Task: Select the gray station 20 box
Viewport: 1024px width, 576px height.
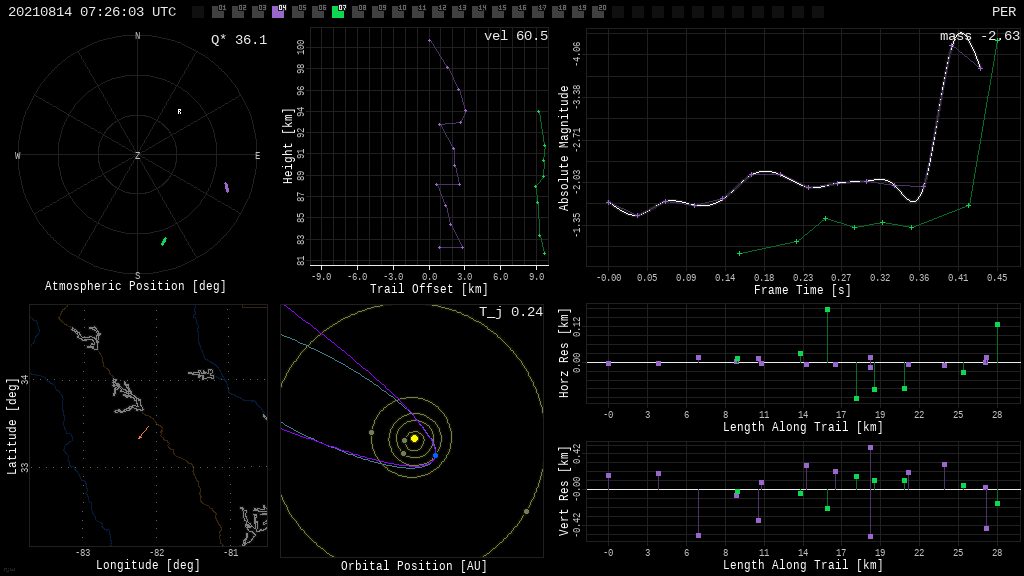Action: (598, 12)
